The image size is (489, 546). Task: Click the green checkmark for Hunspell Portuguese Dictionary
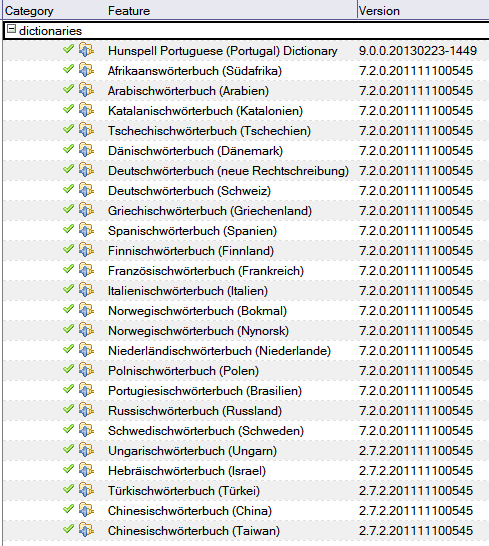(x=69, y=49)
